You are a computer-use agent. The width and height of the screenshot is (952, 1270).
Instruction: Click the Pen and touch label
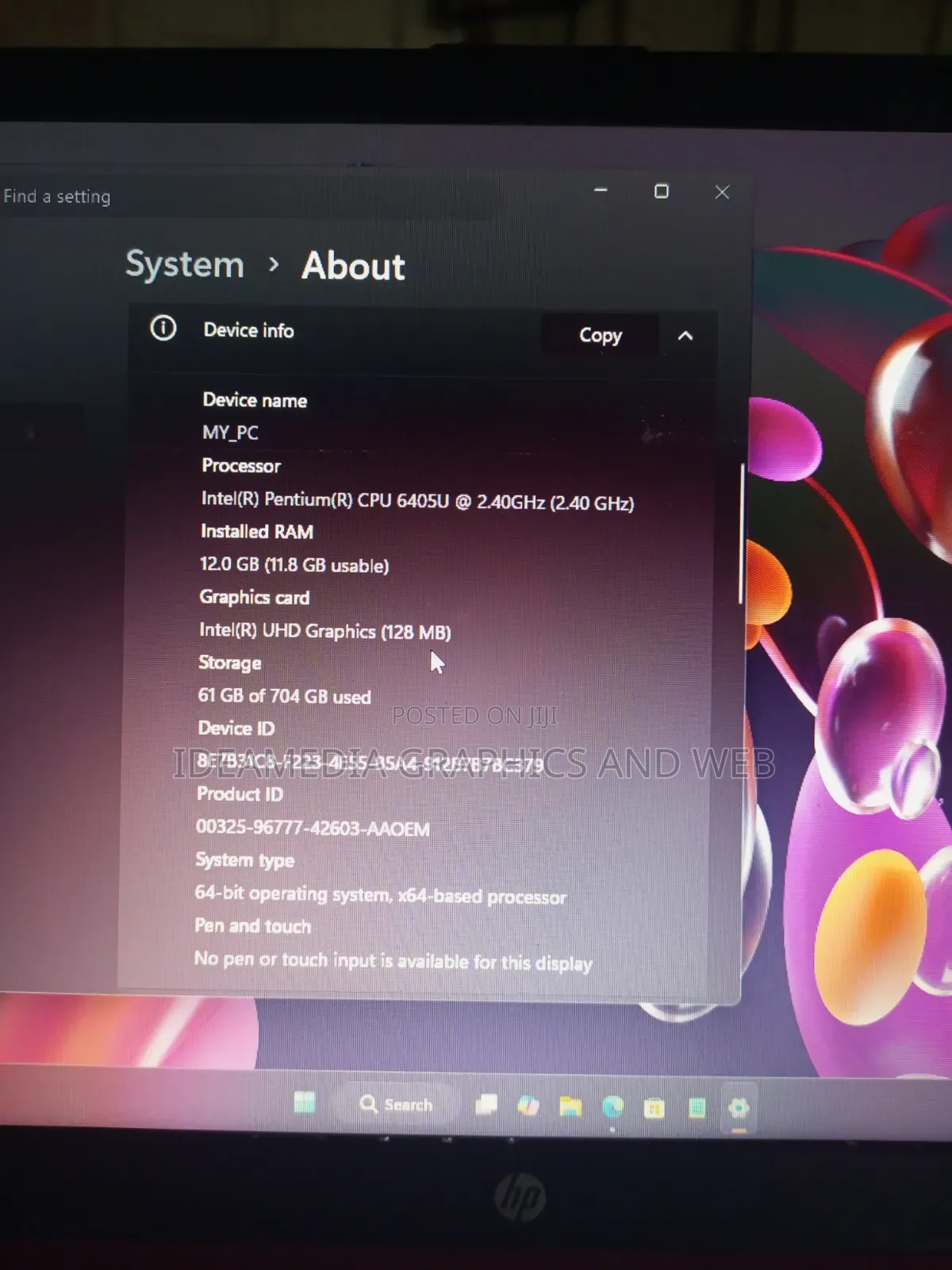point(253,926)
